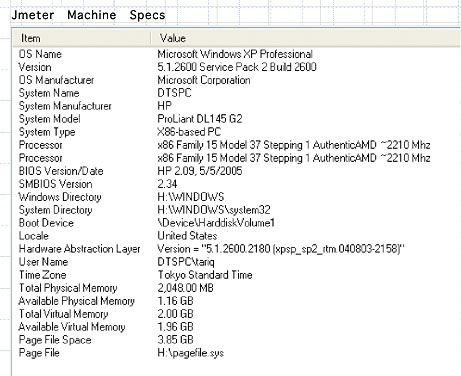
Task: Click the Item column header
Action: [82, 38]
